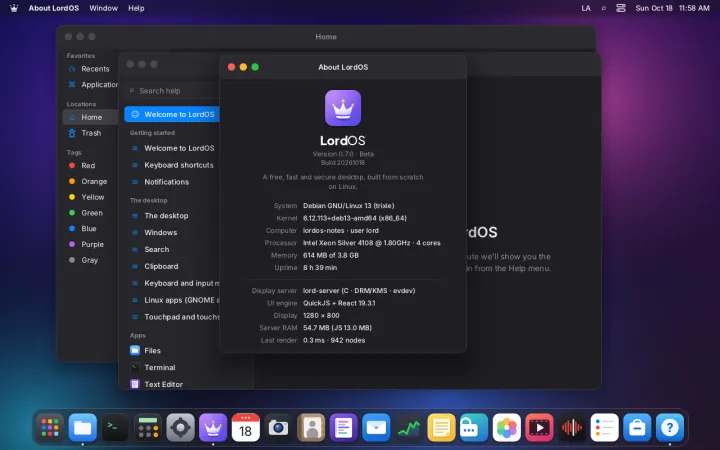Image resolution: width=720 pixels, height=450 pixels.
Task: Open Calendar showing 18 in dock
Action: tap(246, 428)
